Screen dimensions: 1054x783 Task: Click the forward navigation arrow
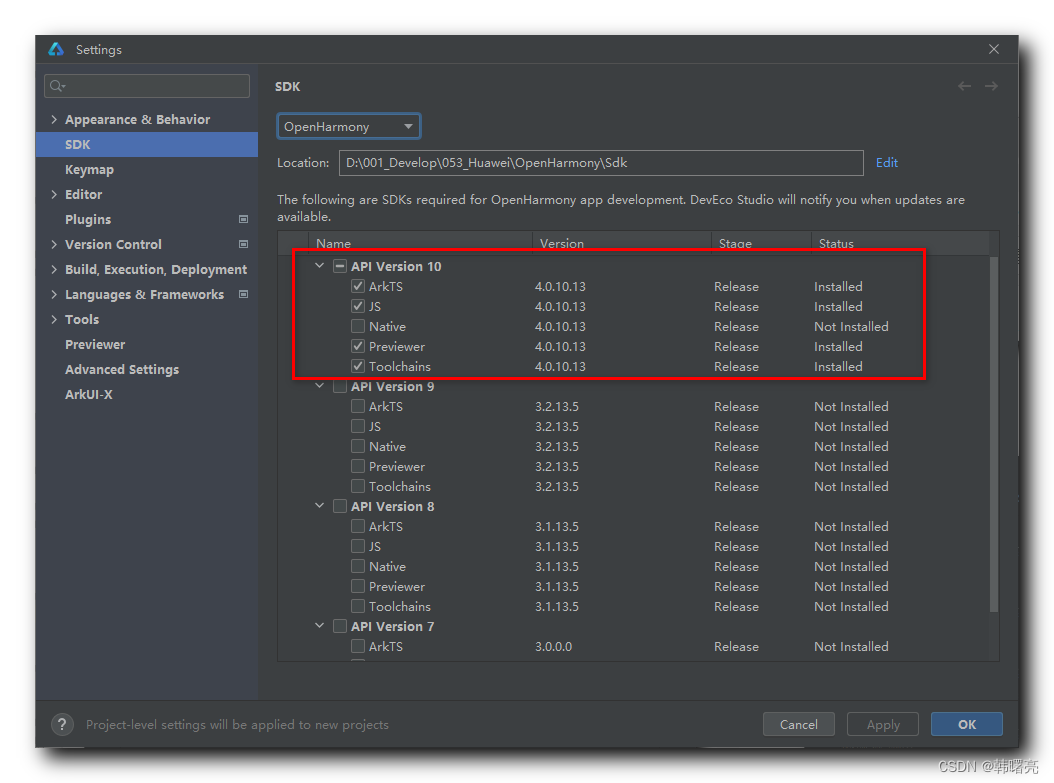(x=991, y=87)
